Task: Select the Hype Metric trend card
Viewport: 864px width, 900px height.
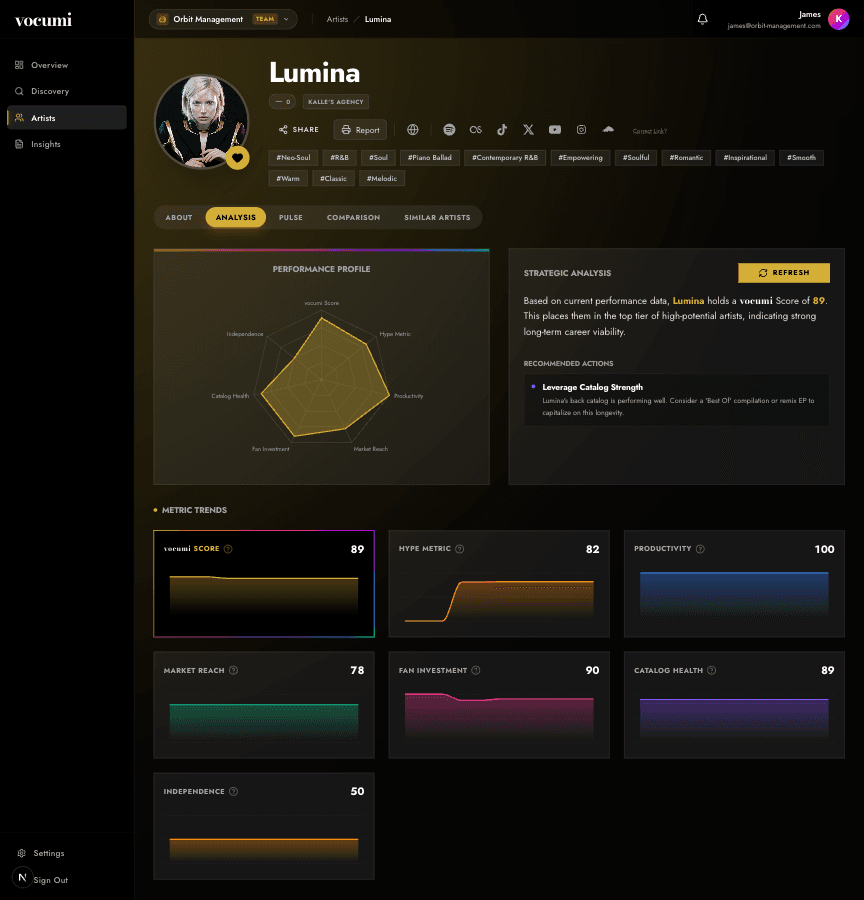Action: (x=499, y=584)
